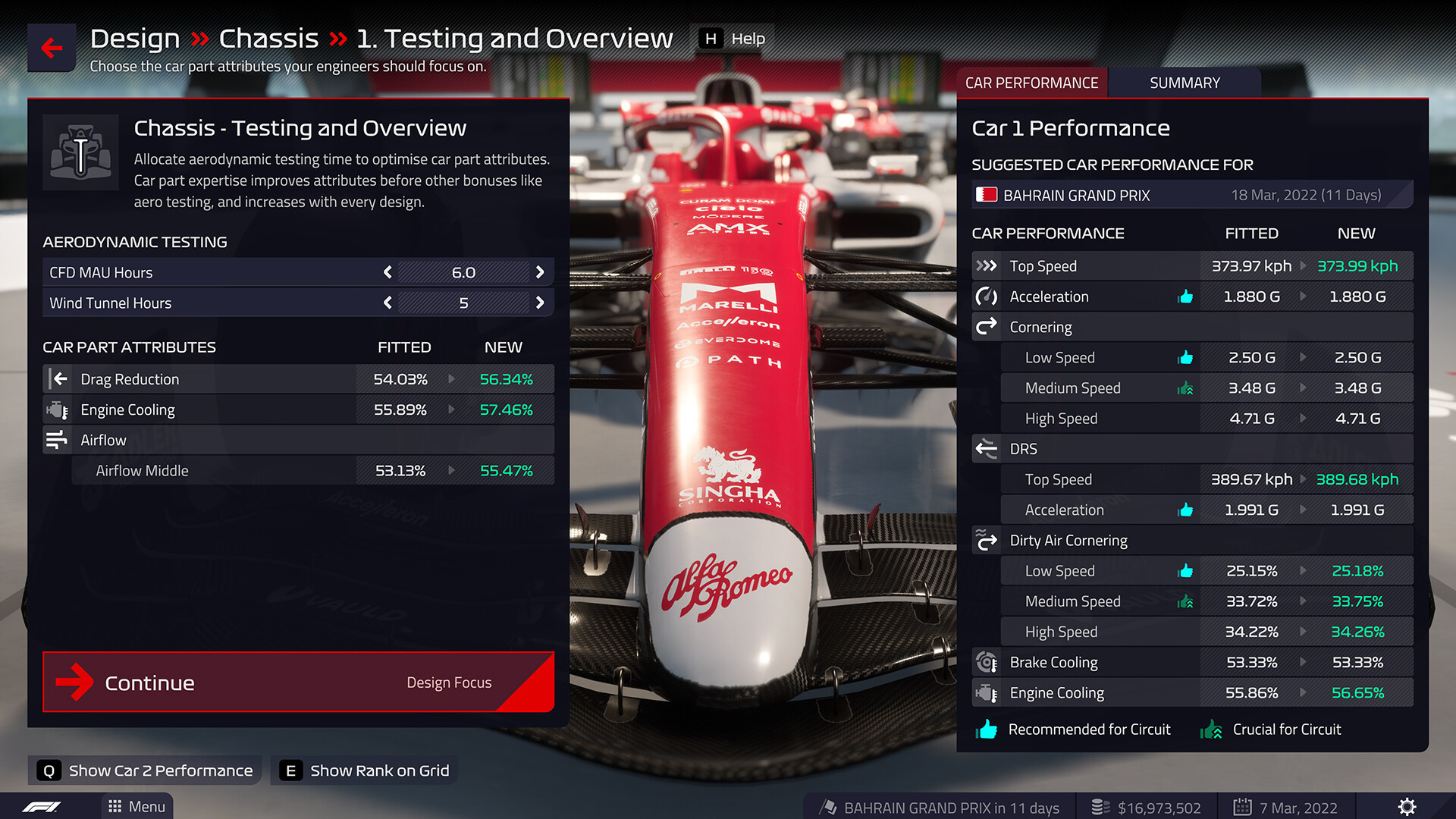Click the Engine Cooling attribute icon
This screenshot has width=1456, height=819.
click(x=57, y=409)
